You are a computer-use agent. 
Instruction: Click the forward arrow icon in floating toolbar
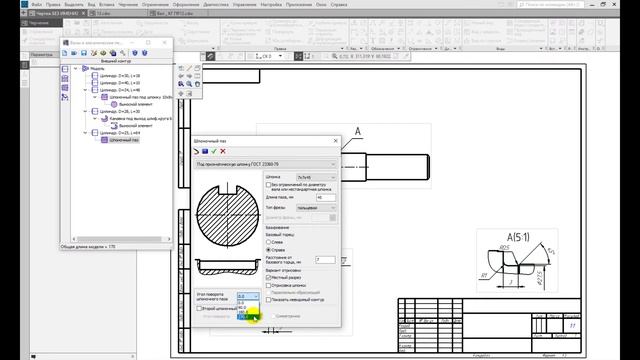189,76
